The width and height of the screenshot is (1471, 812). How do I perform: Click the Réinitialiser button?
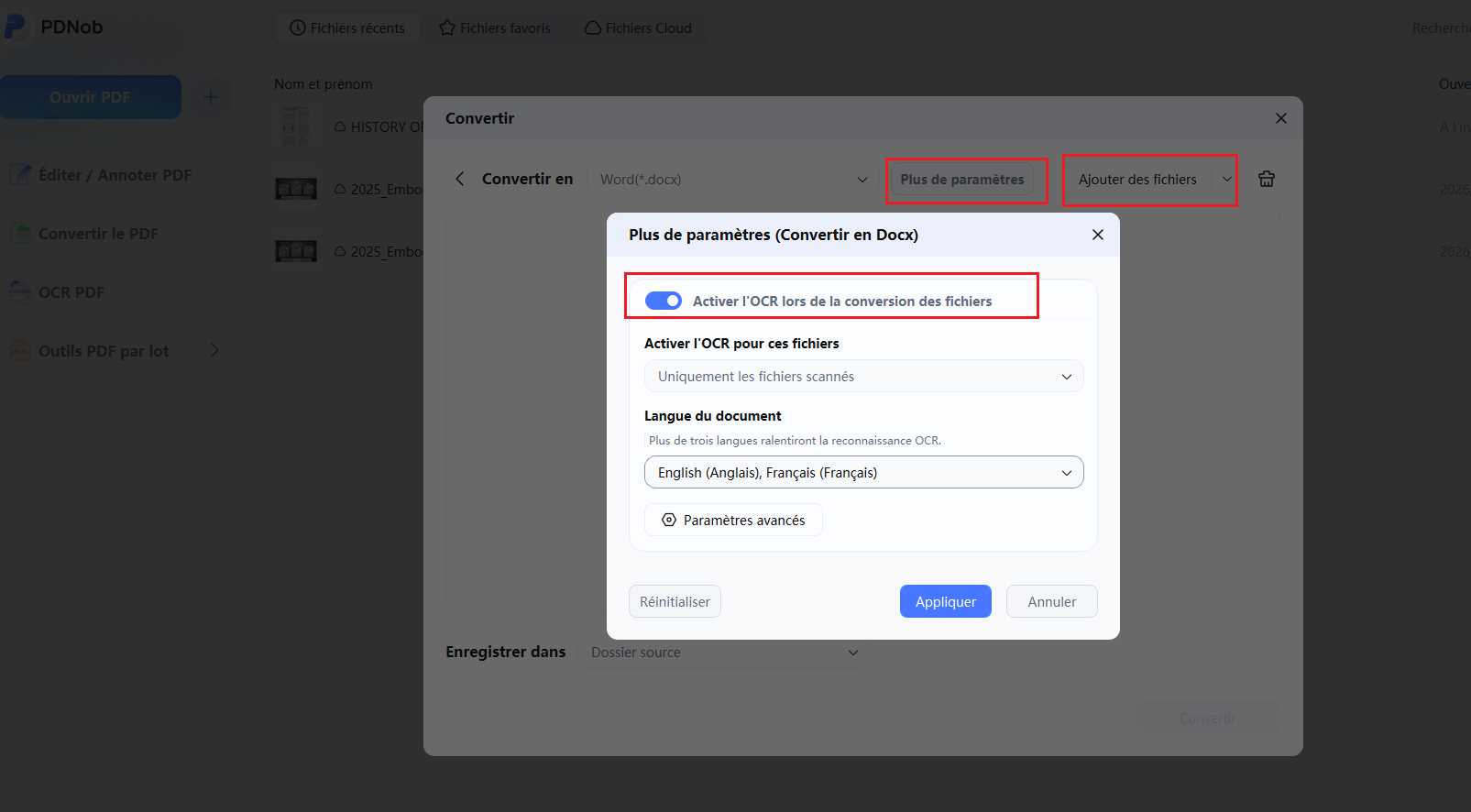click(675, 601)
